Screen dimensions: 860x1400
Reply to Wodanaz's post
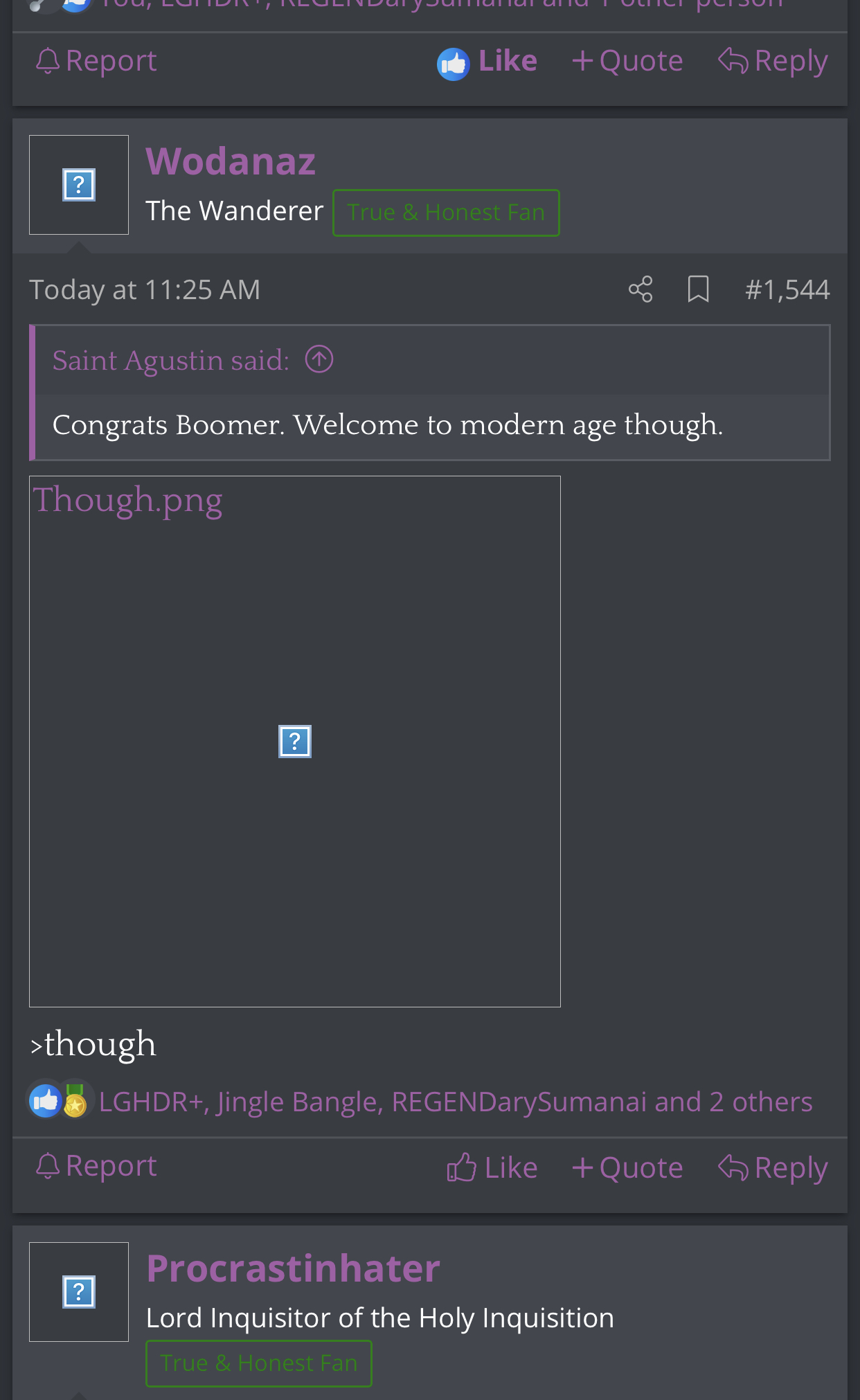(773, 1168)
